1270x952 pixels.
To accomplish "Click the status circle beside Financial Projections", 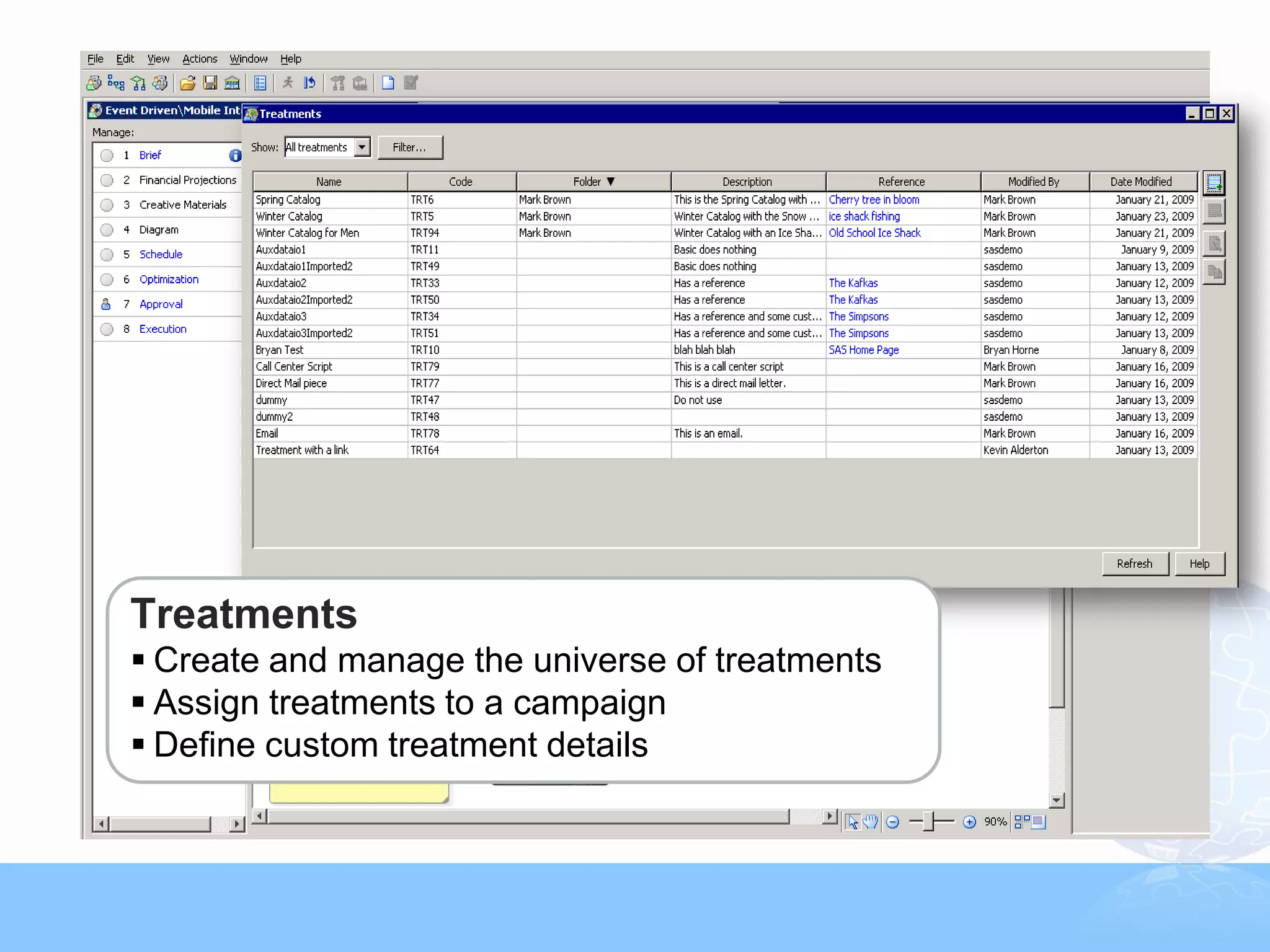I will coord(107,180).
